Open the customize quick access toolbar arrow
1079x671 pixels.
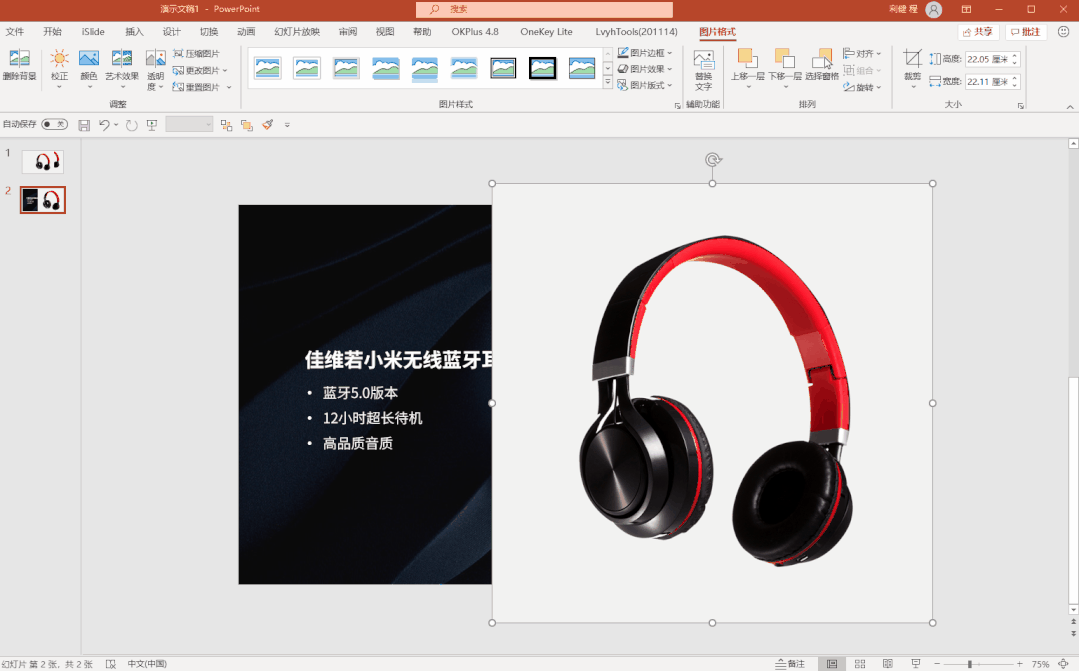[x=287, y=125]
